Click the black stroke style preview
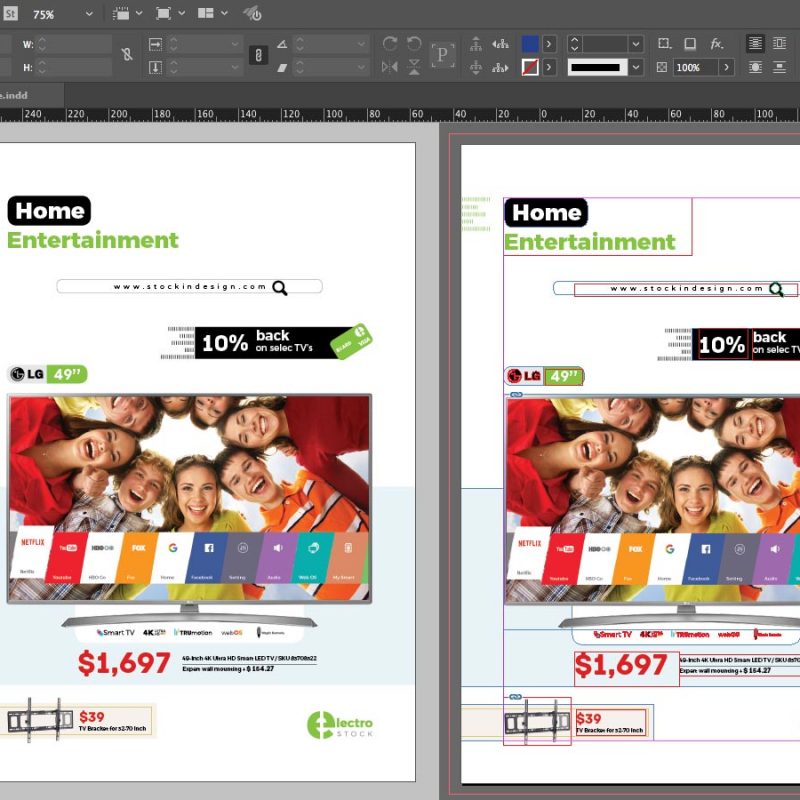Screen dimensions: 800x800 tap(597, 67)
